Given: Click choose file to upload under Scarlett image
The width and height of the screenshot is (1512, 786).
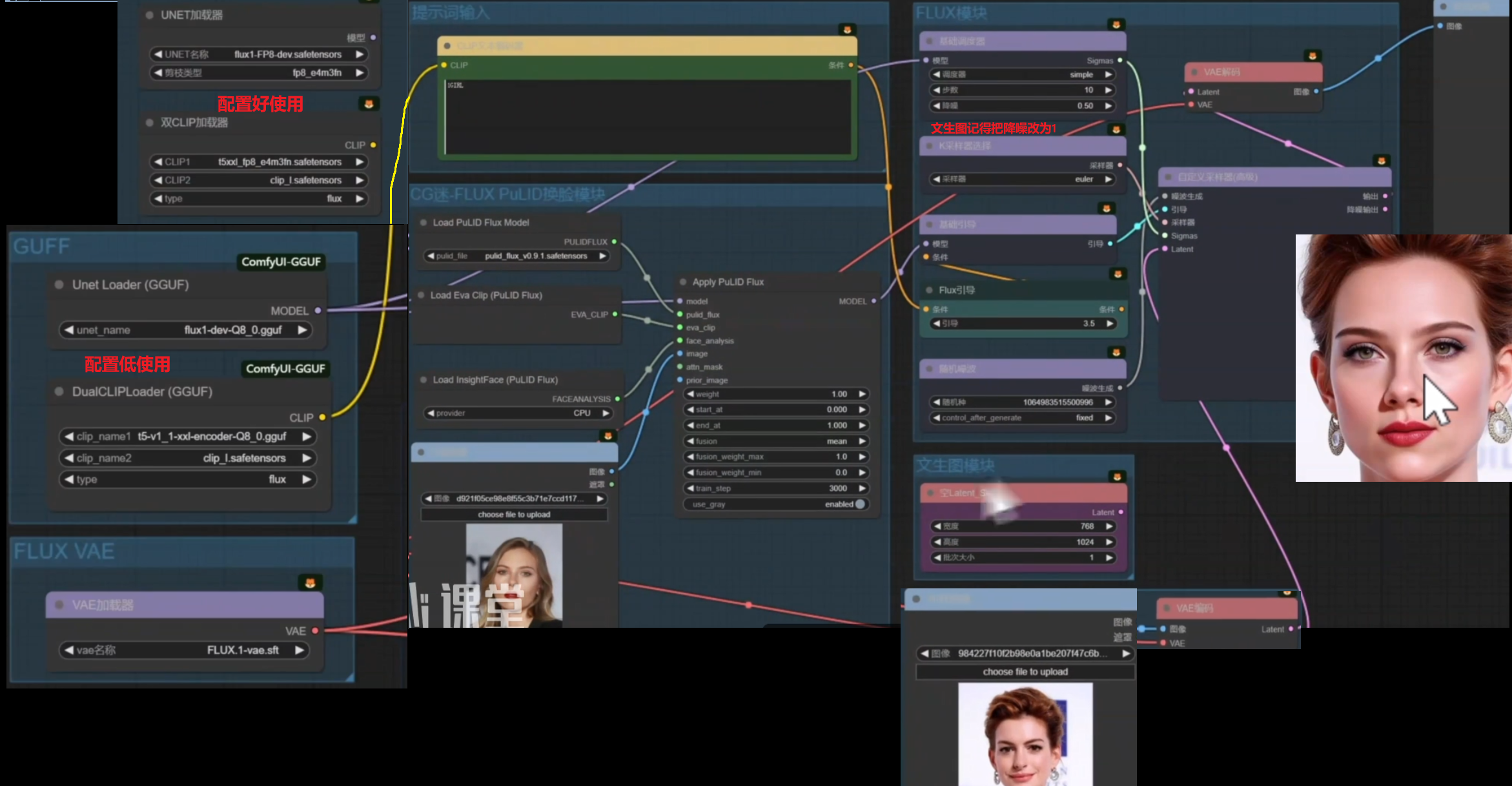Looking at the screenshot, I should click(x=514, y=515).
